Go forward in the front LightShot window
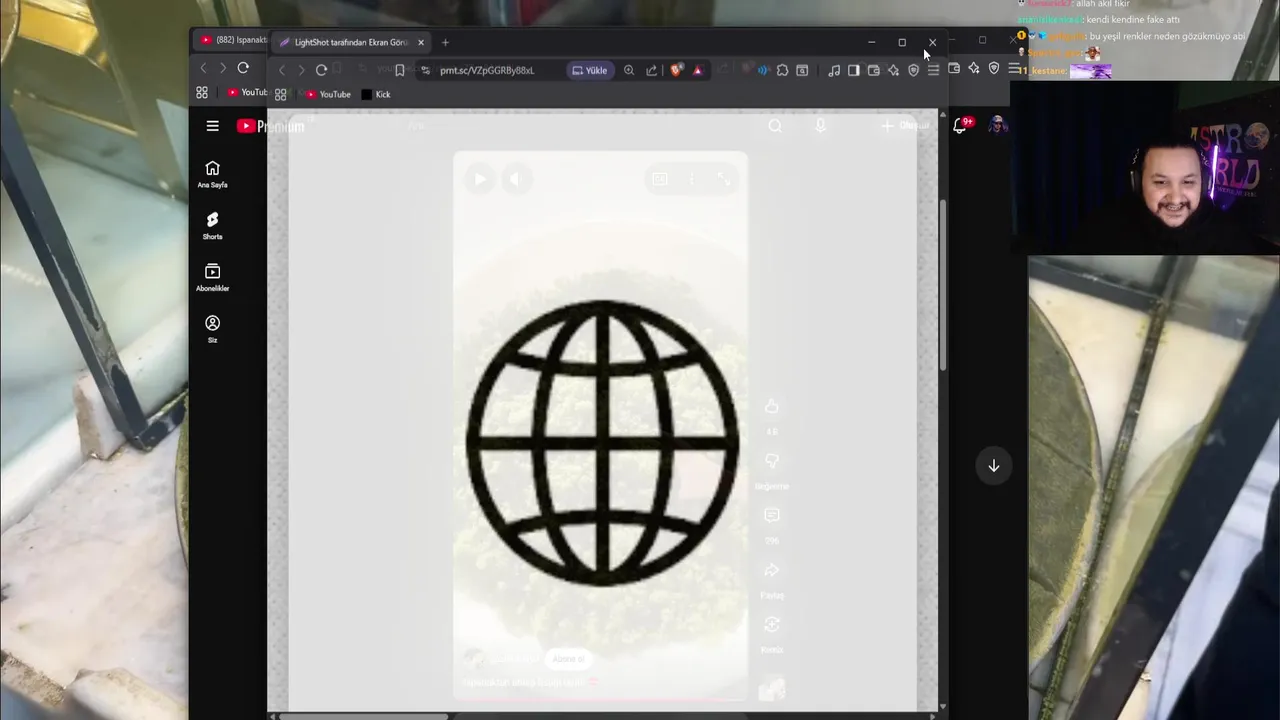 pos(301,70)
